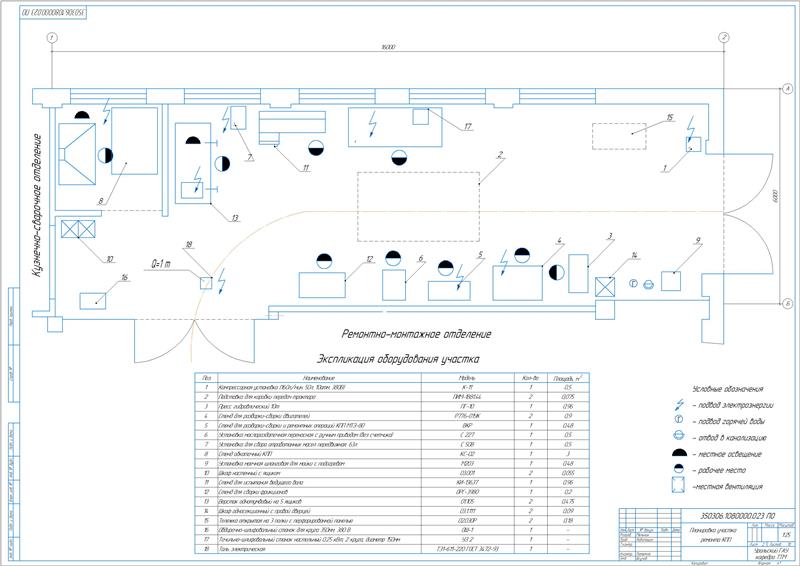The width and height of the screenshot is (800, 566).
Task: Click the 'Экспликация оборудования участка' table title
Action: [x=398, y=359]
